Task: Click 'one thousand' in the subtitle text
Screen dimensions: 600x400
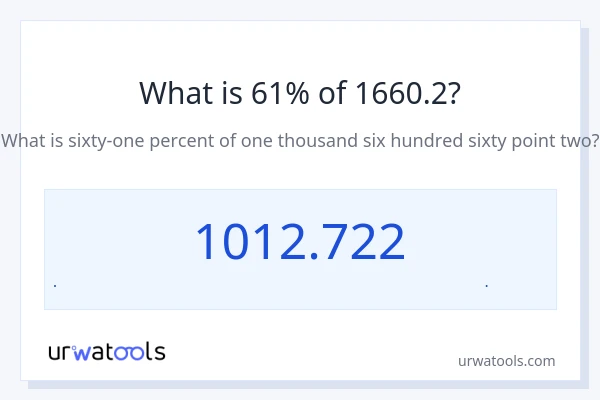Action: 299,140
